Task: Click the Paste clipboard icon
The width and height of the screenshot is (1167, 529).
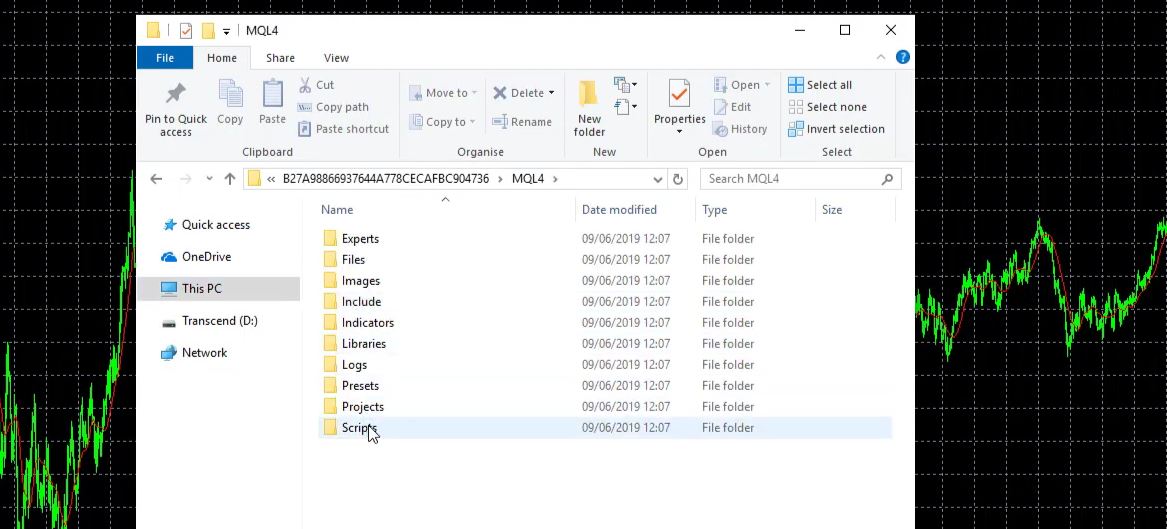Action: pos(272,95)
